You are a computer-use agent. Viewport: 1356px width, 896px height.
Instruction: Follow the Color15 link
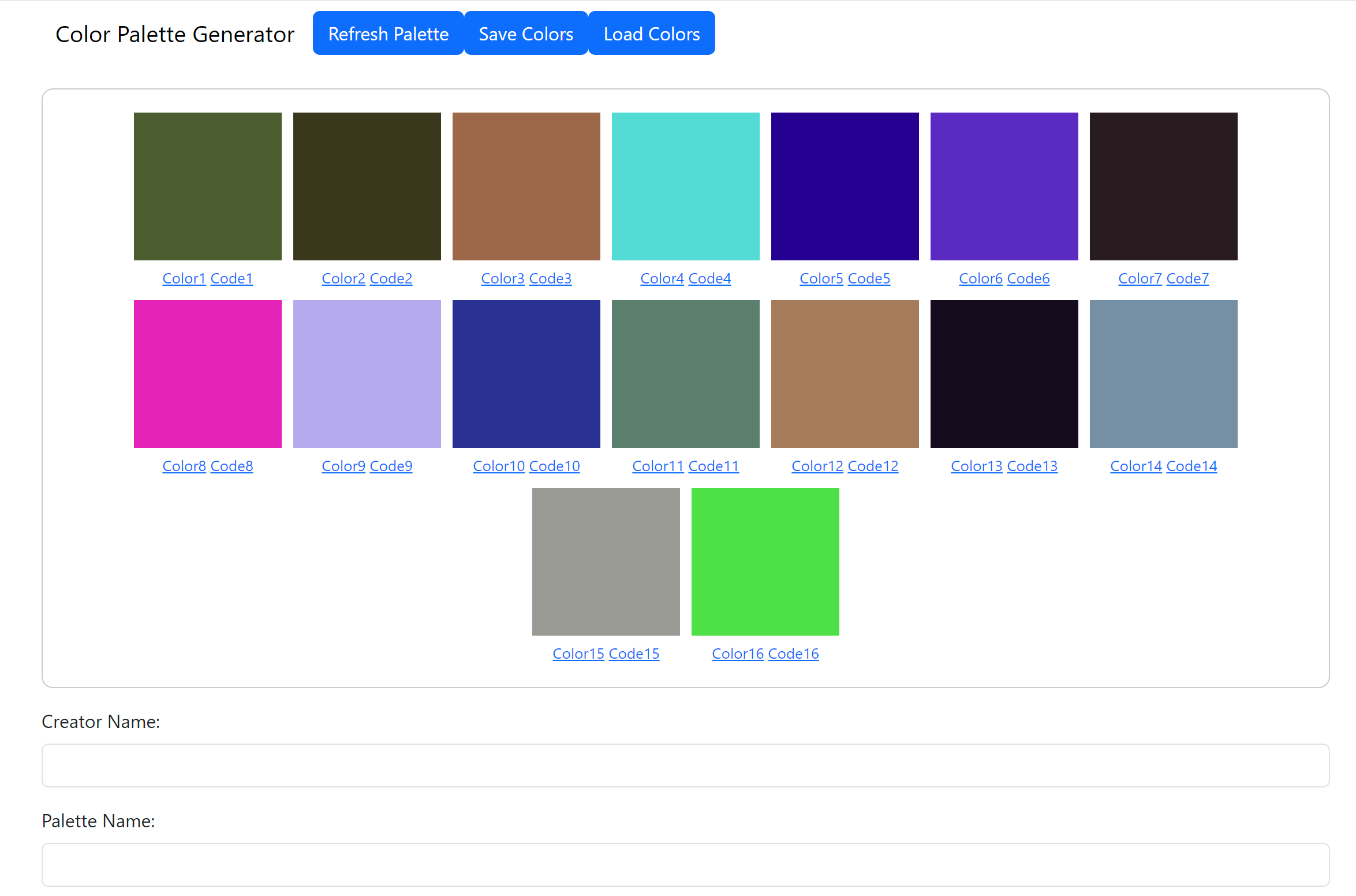pos(578,654)
